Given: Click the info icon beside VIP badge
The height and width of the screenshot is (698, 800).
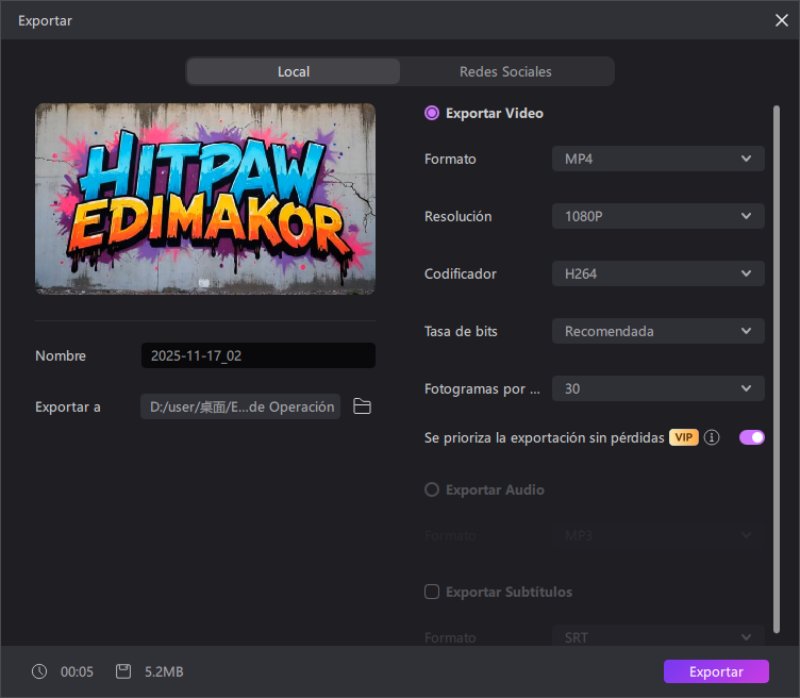Looking at the screenshot, I should (x=712, y=438).
